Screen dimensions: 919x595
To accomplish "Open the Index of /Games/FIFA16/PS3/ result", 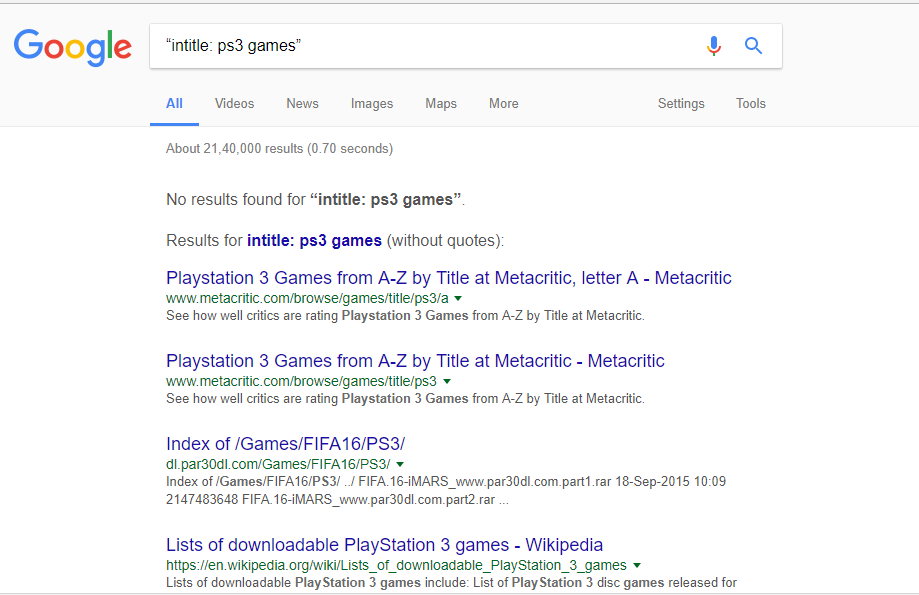I will point(285,444).
